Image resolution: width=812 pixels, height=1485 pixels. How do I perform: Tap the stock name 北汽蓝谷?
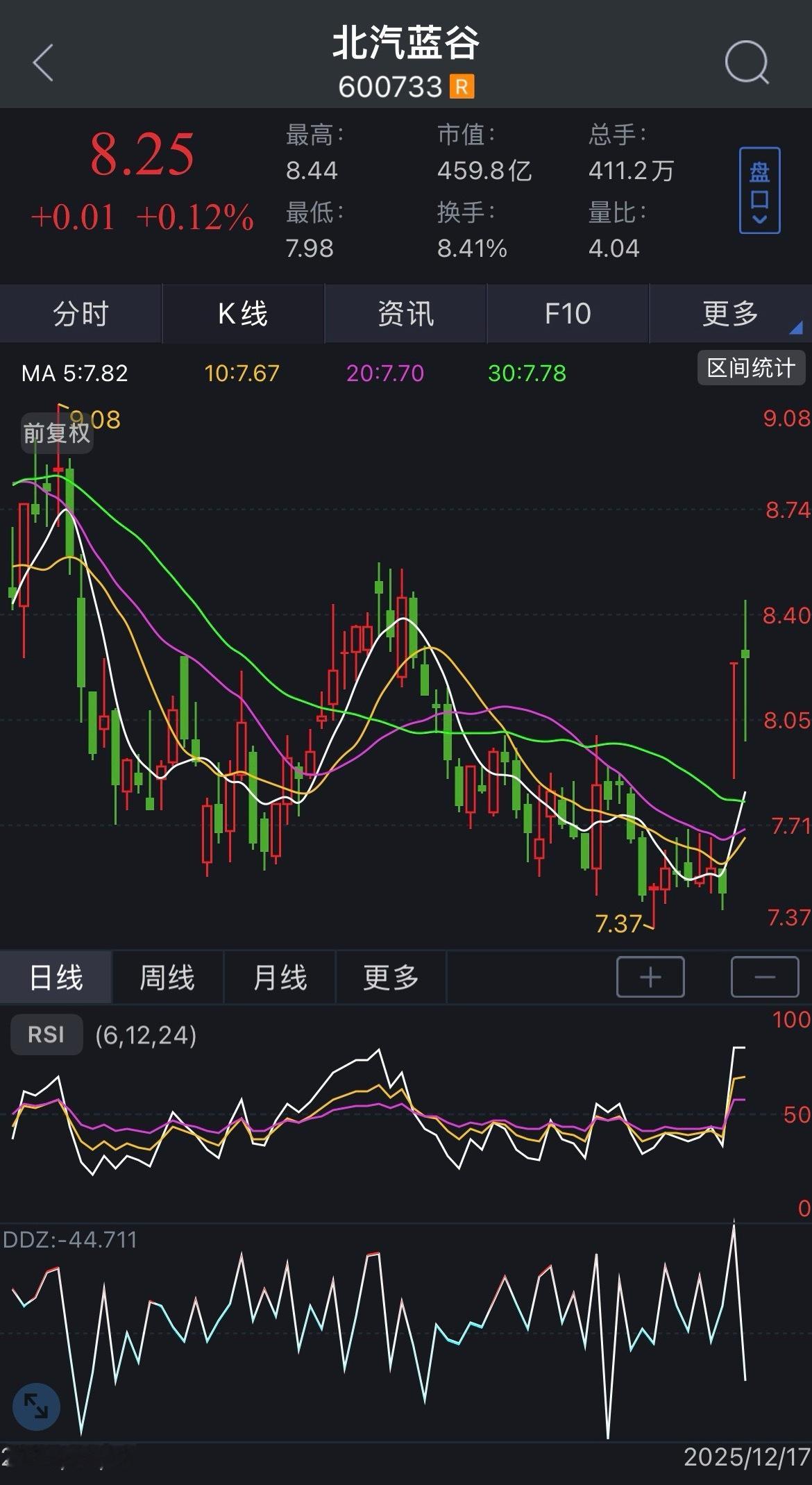pyautogui.click(x=406, y=43)
